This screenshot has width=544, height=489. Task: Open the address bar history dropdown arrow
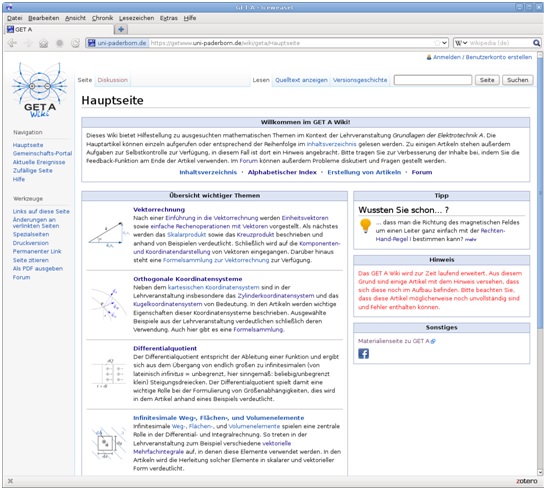(444, 43)
